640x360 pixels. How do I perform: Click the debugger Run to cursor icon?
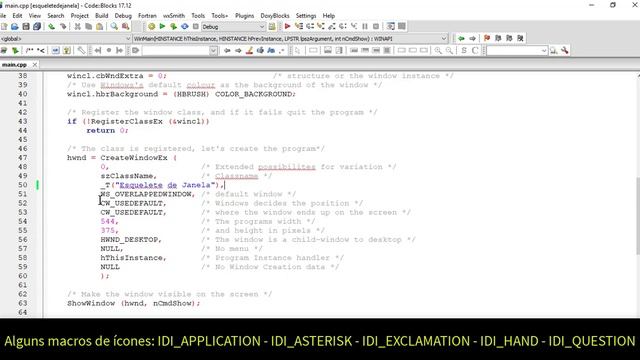pyautogui.click(x=299, y=27)
